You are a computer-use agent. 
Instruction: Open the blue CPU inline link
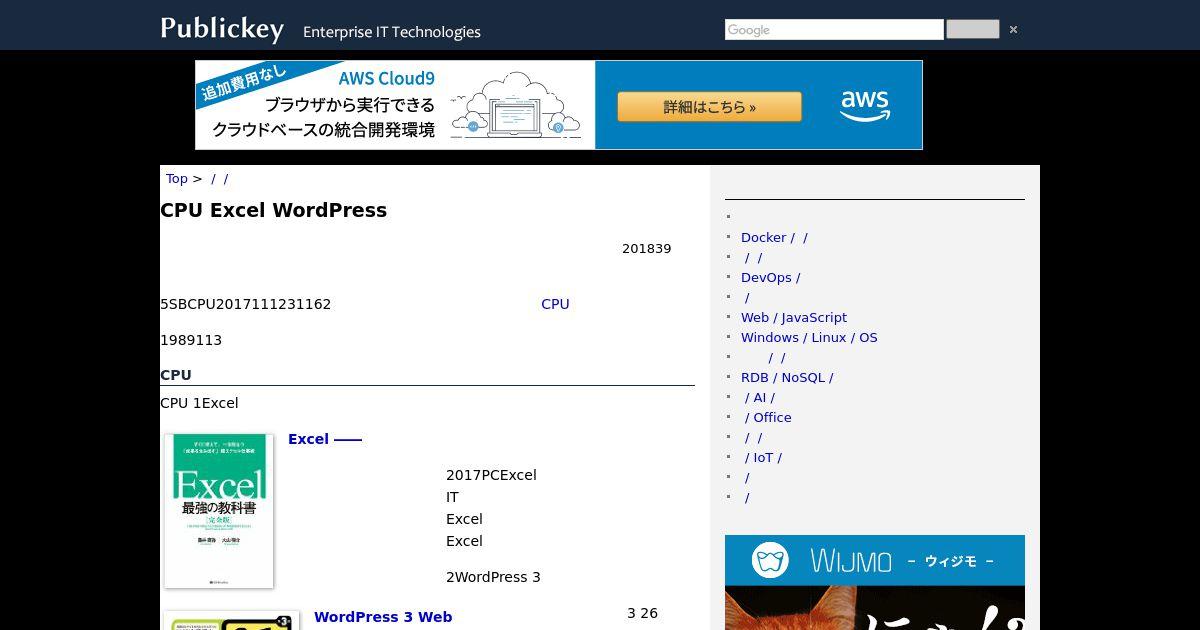[x=555, y=304]
